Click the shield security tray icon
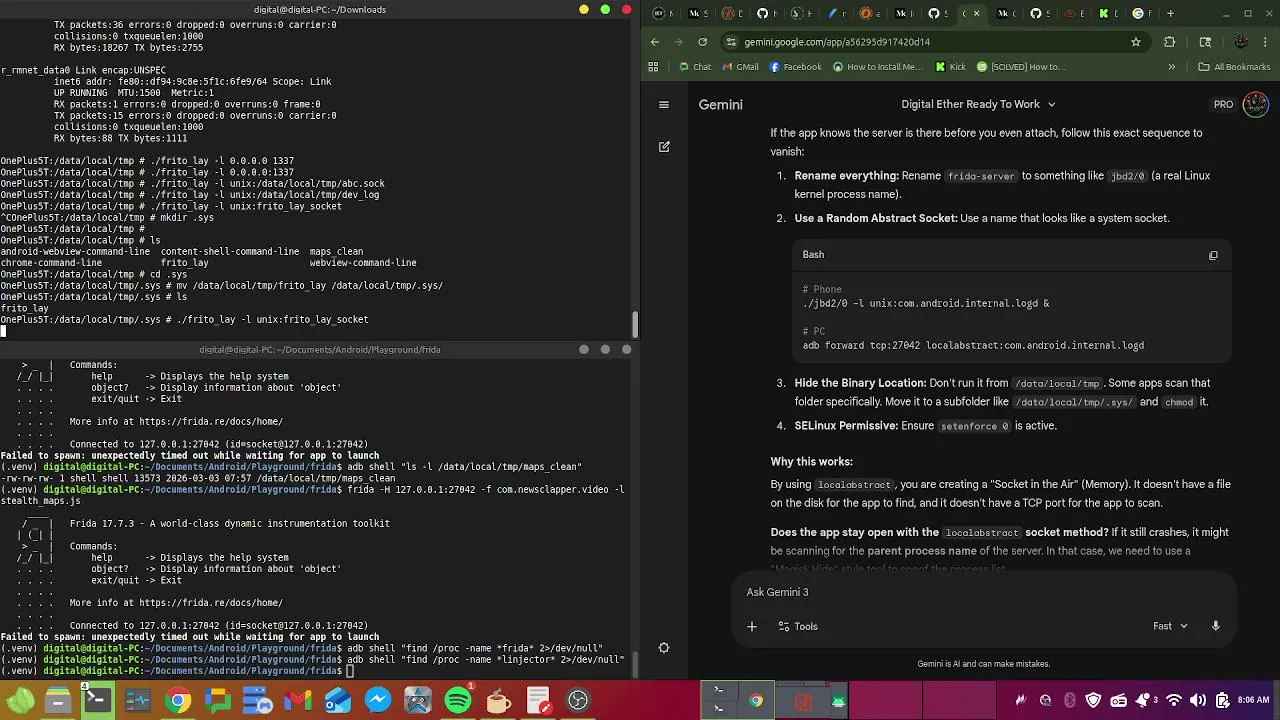 1093,700
